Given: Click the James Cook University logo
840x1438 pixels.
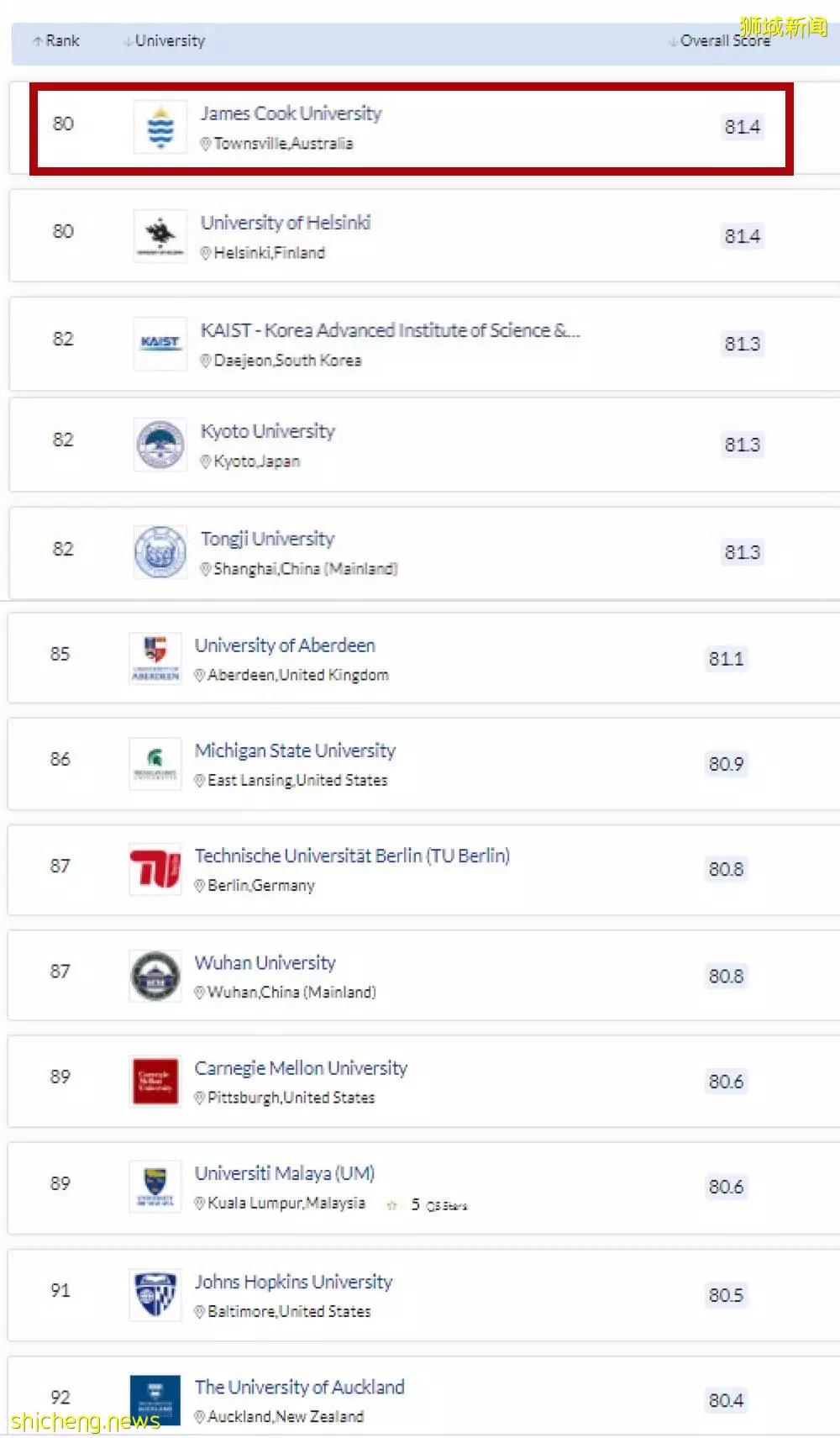Looking at the screenshot, I should click(160, 127).
